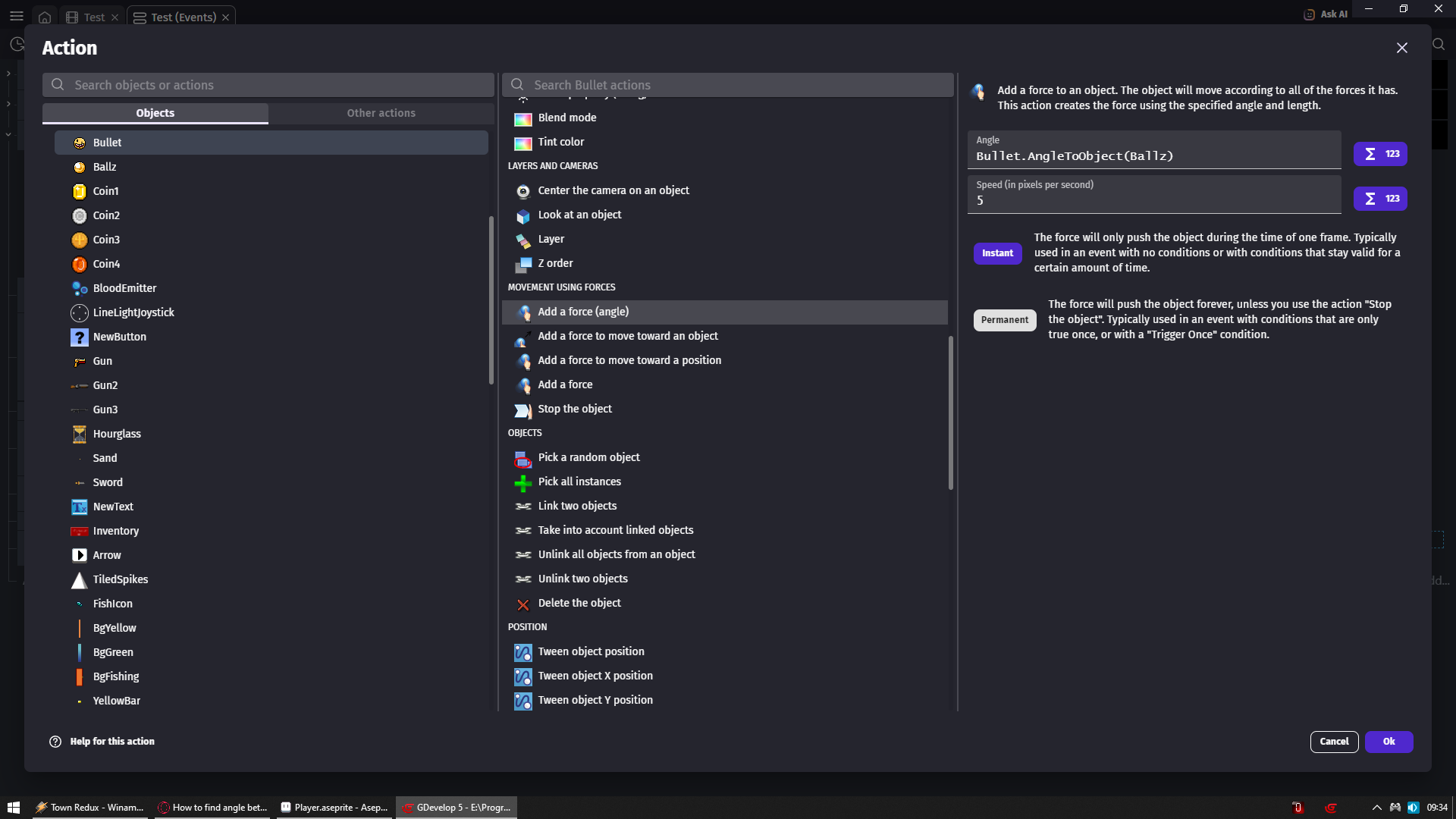Select the Tint color action icon
This screenshot has height=819, width=1456.
(x=522, y=143)
